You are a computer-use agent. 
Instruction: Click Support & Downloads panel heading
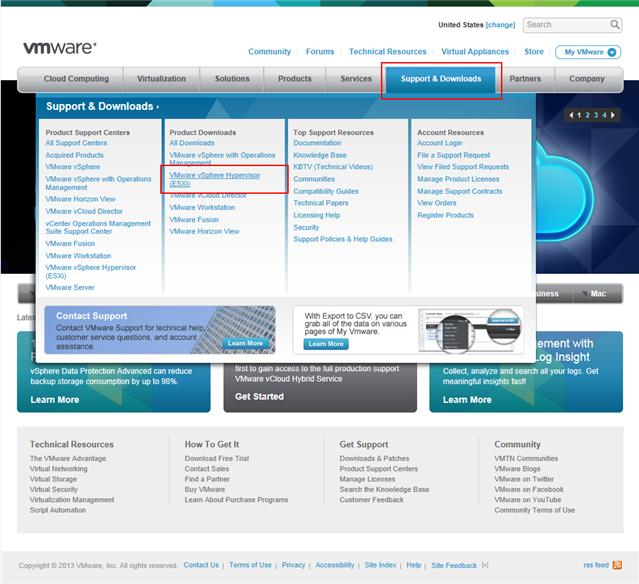[102, 106]
